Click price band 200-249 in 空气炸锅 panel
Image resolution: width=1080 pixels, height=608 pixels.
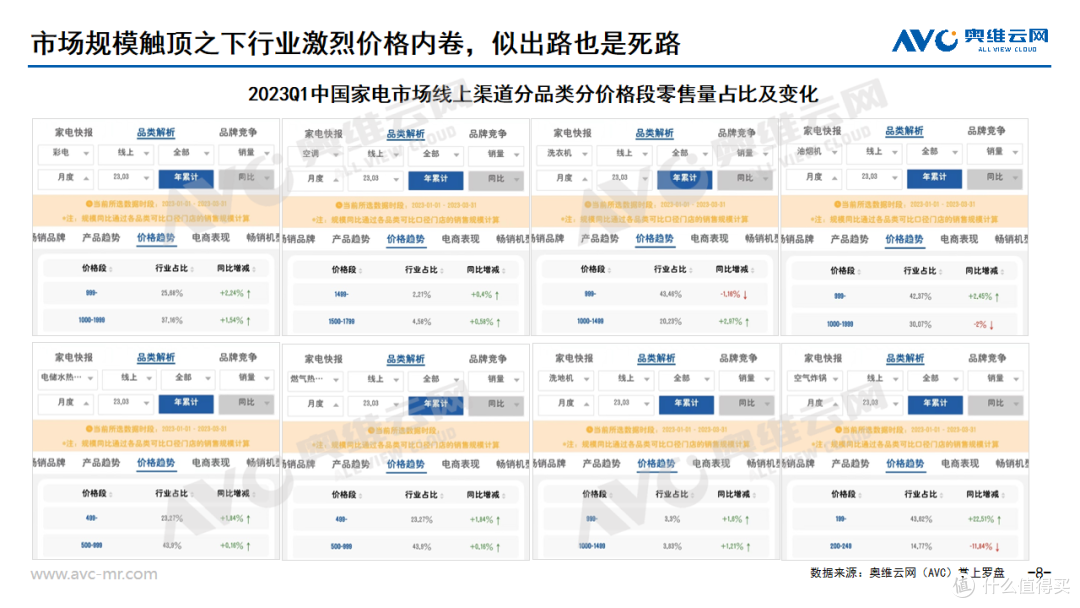coord(841,546)
